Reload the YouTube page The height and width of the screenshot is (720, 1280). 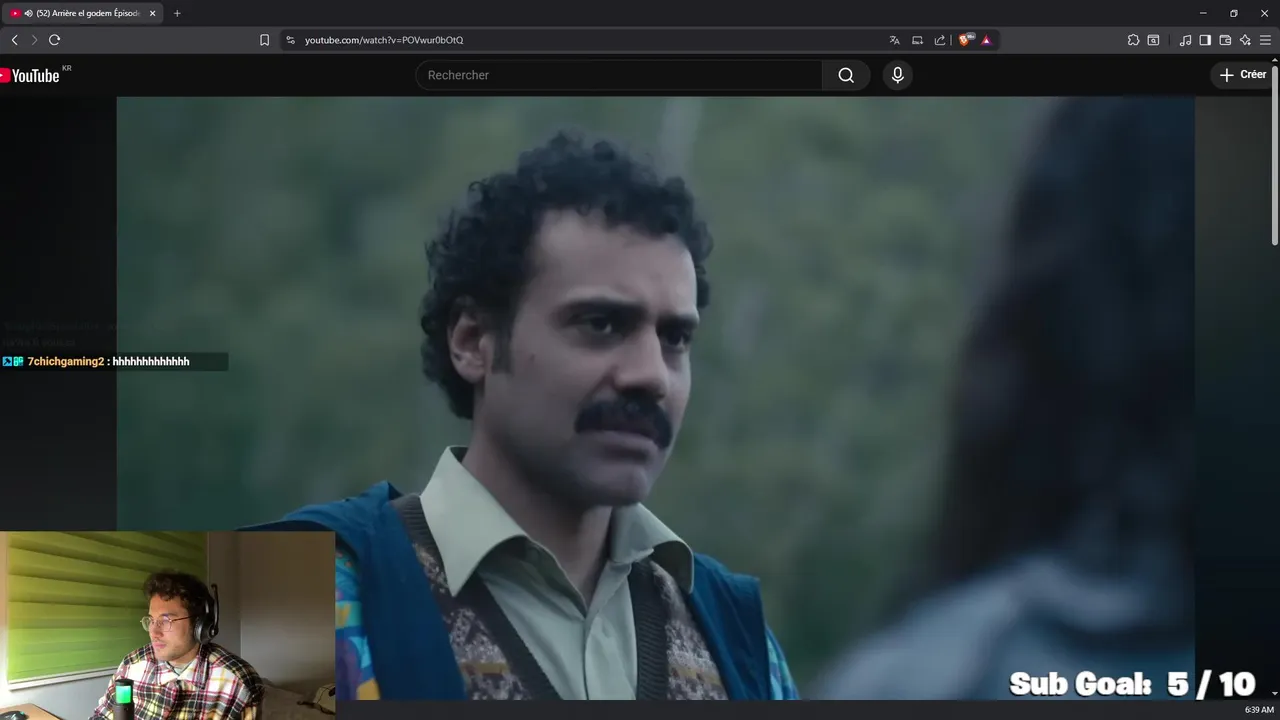pyautogui.click(x=54, y=40)
